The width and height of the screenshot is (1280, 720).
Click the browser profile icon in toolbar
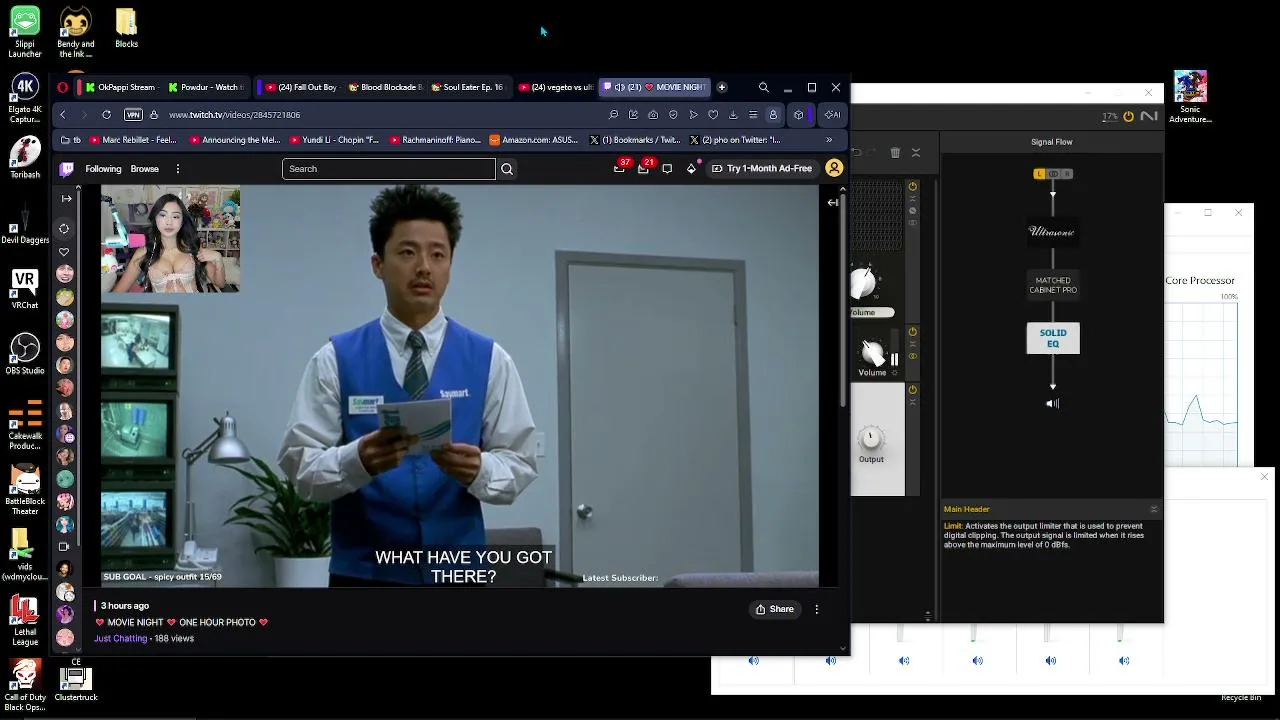[773, 115]
